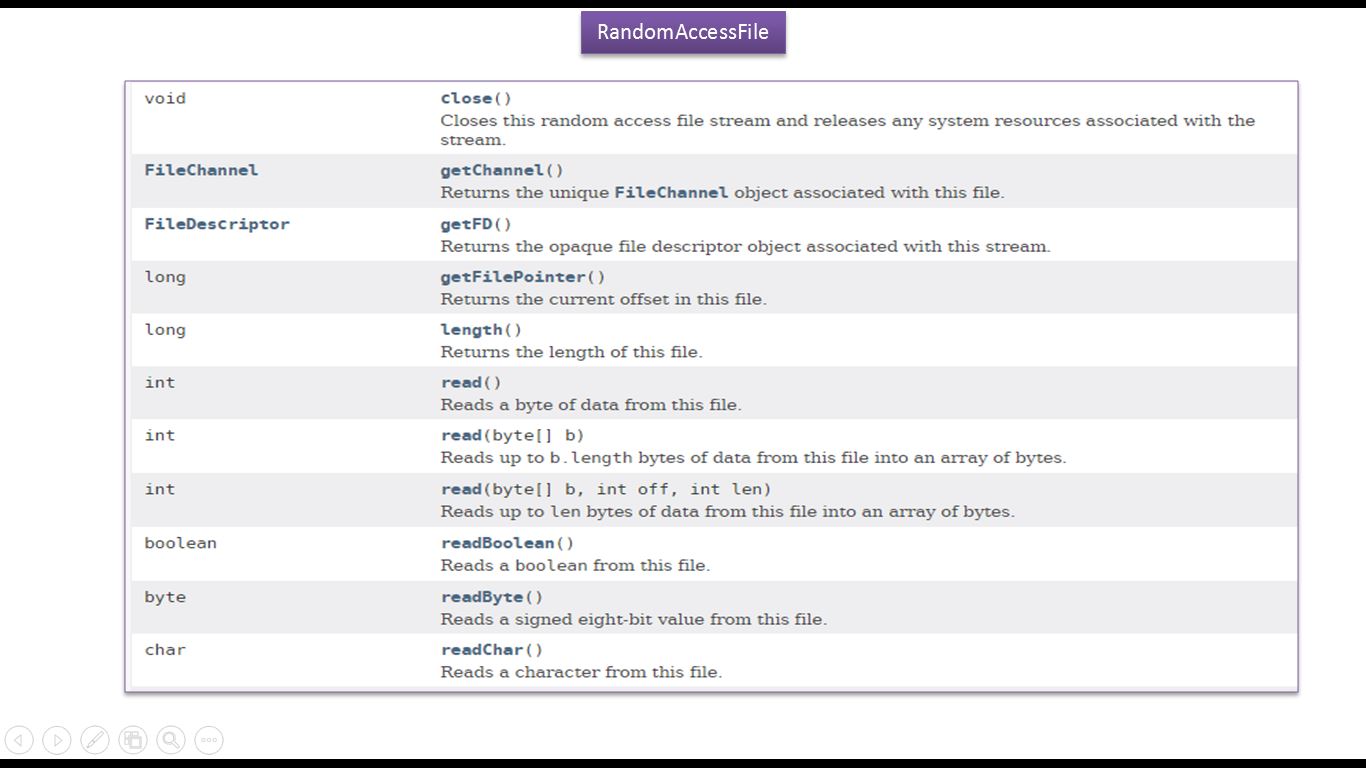
Task: Activate the zoom magnifier tool
Action: (x=171, y=740)
